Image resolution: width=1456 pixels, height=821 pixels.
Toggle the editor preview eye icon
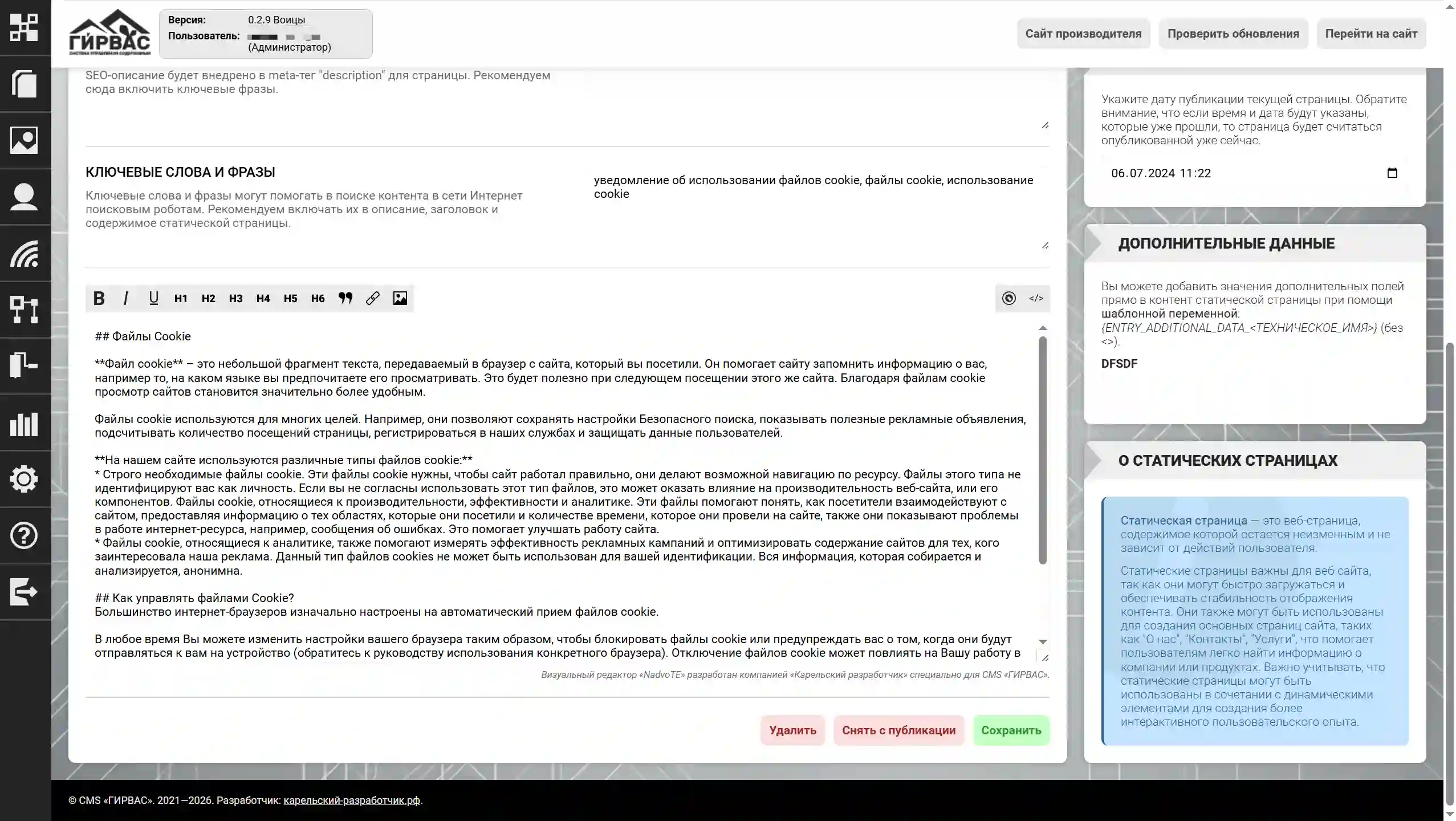tap(1008, 298)
